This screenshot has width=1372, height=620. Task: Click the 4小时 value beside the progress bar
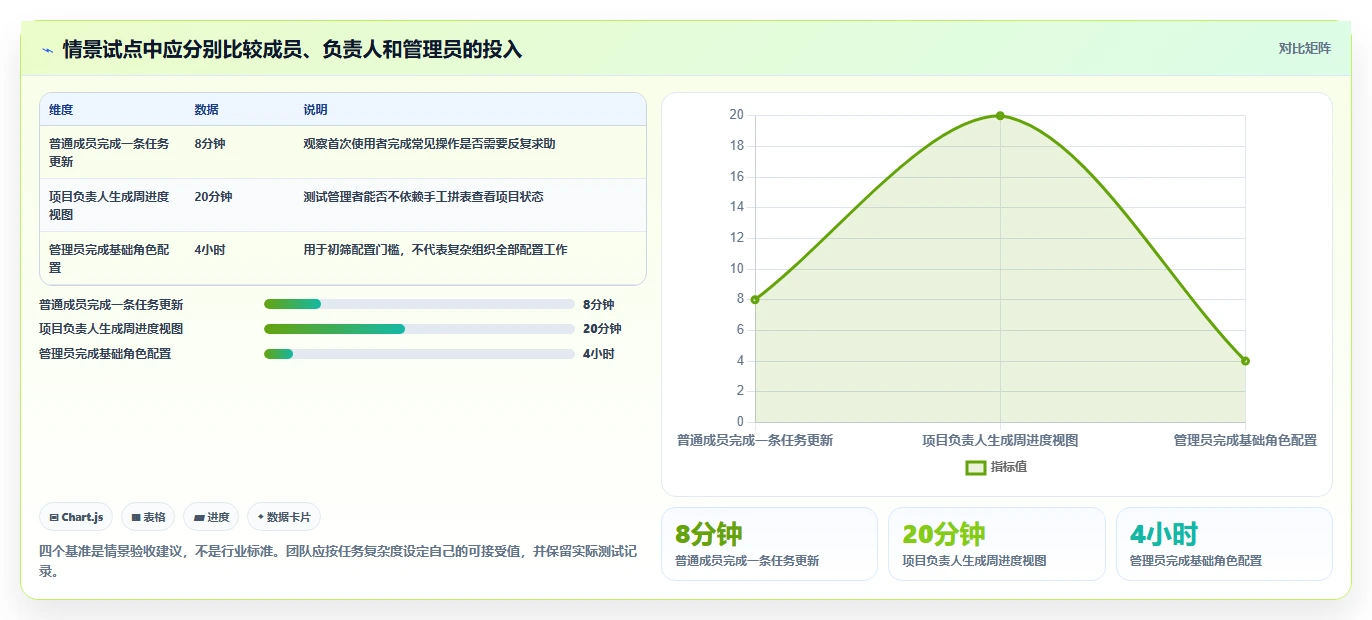(x=599, y=354)
